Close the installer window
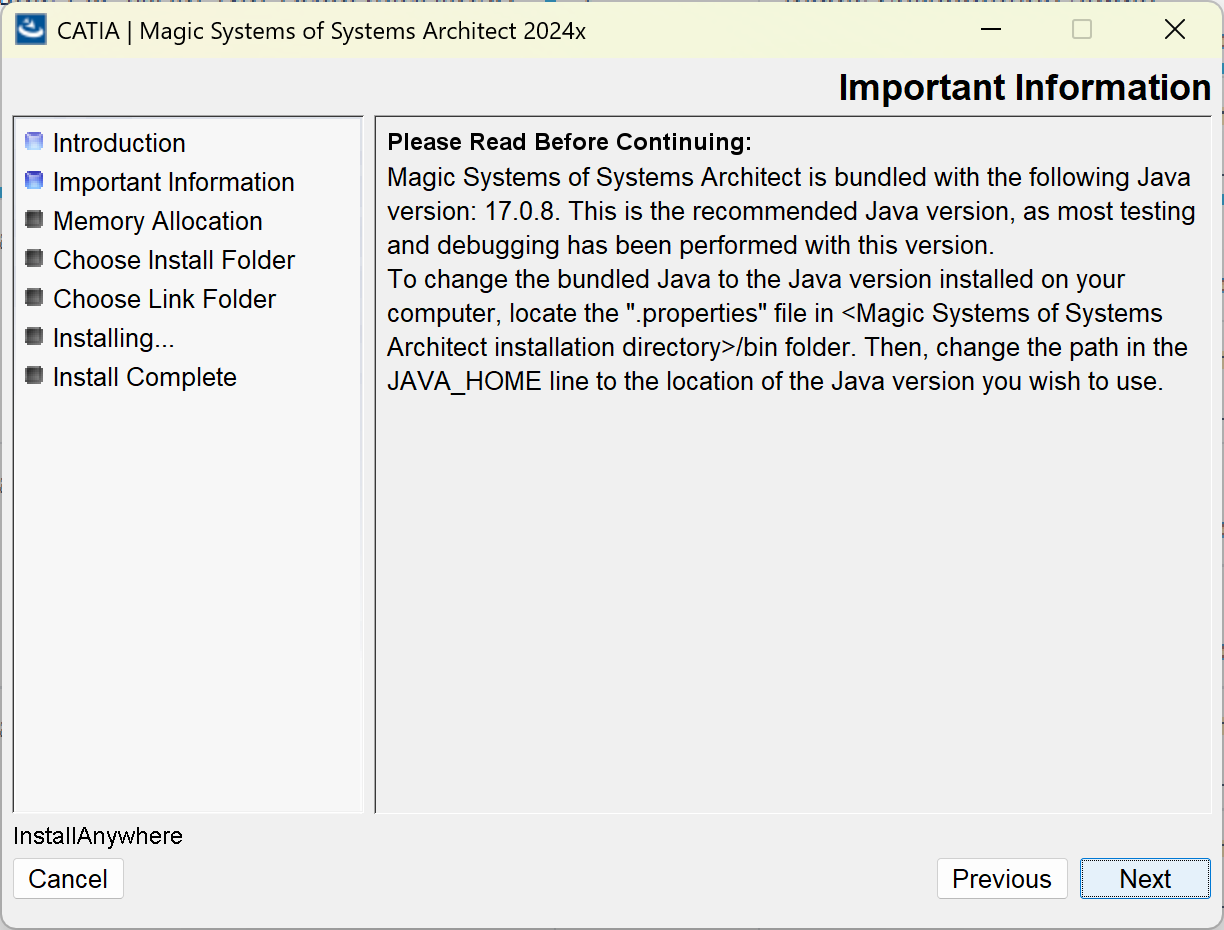Screen dimensions: 1224x930 coord(1175,30)
